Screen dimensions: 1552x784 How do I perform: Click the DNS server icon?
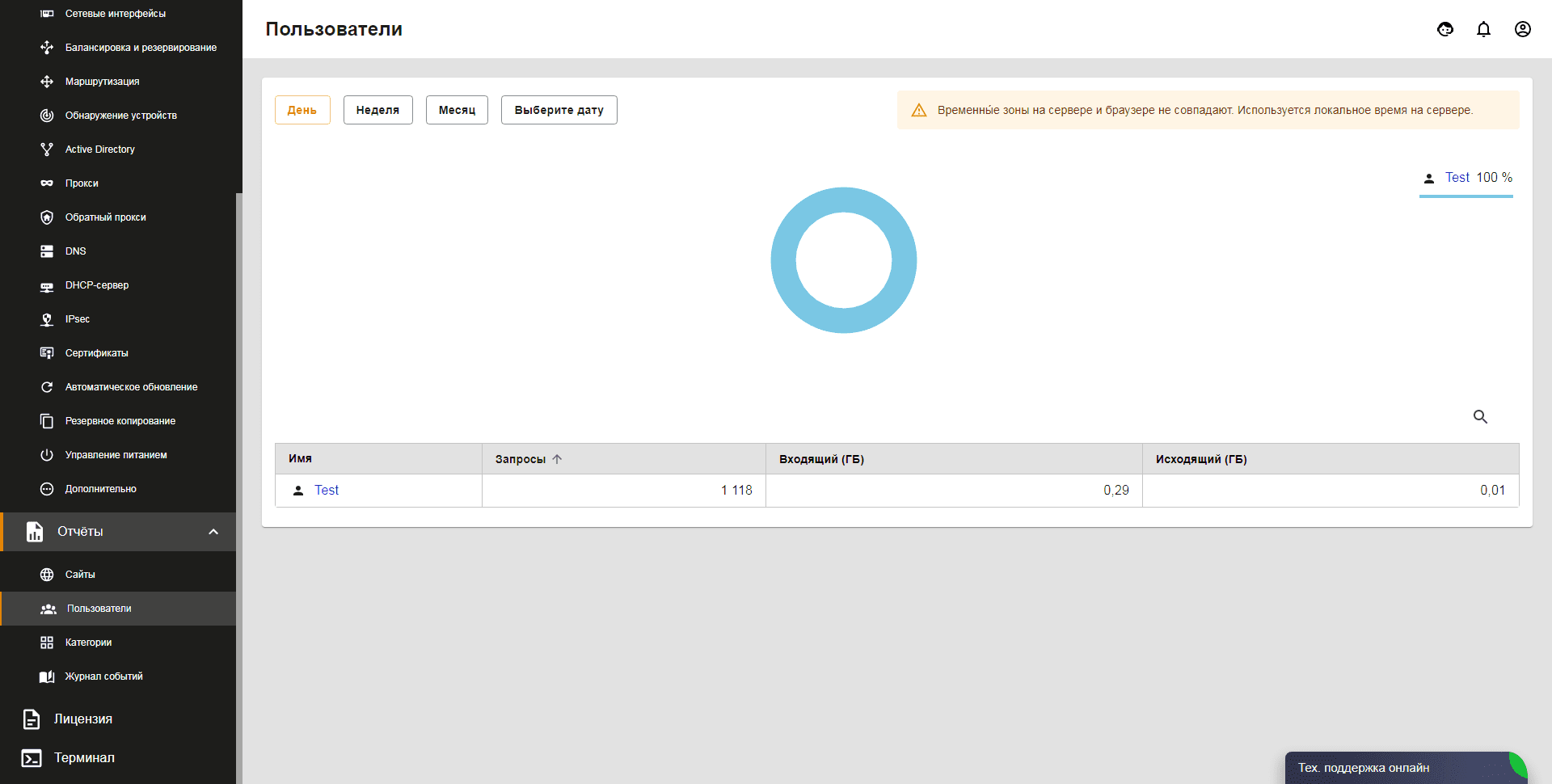click(x=47, y=251)
